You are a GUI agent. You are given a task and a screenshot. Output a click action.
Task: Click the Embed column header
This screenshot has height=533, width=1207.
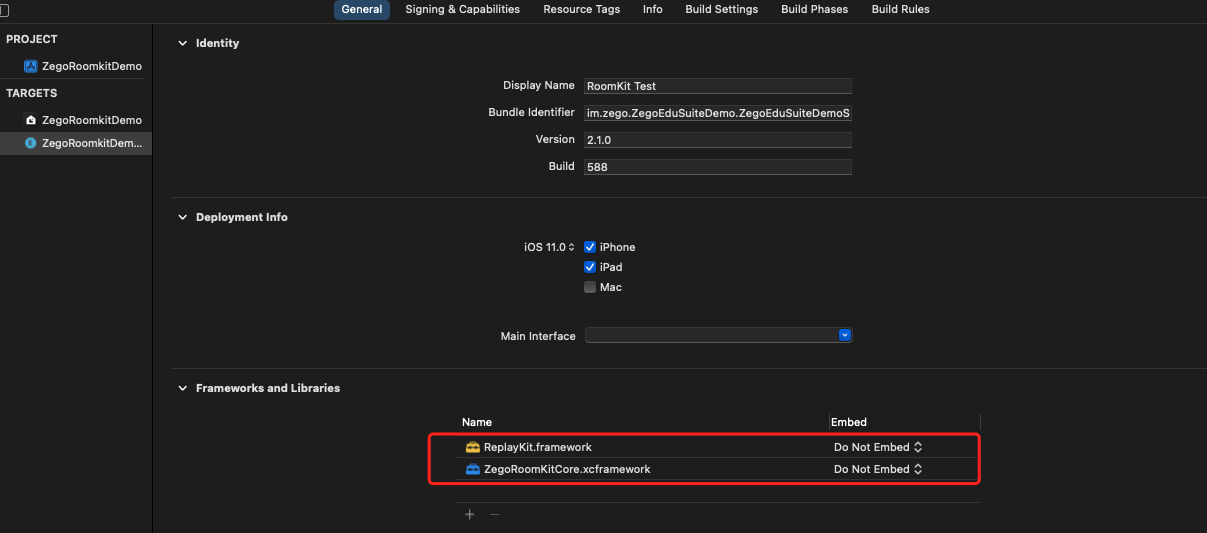pyautogui.click(x=849, y=422)
